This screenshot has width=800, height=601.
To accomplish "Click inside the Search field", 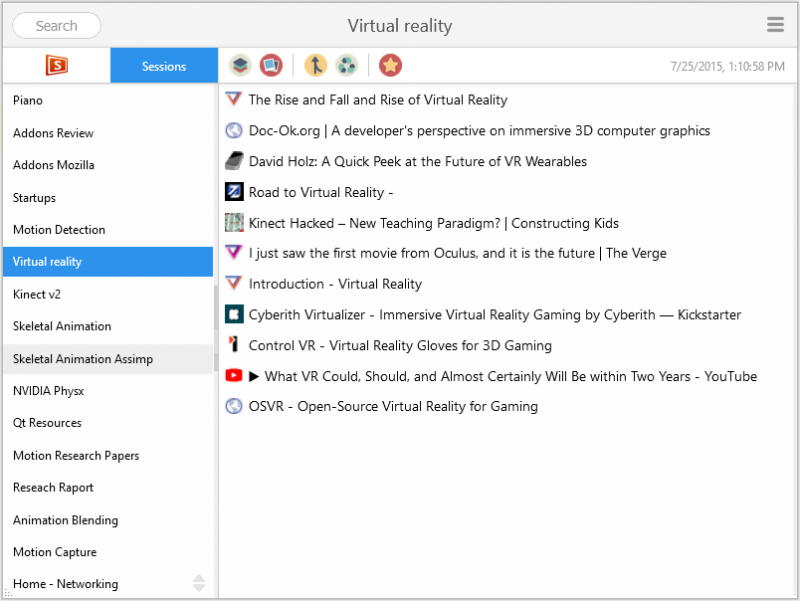I will click(56, 25).
